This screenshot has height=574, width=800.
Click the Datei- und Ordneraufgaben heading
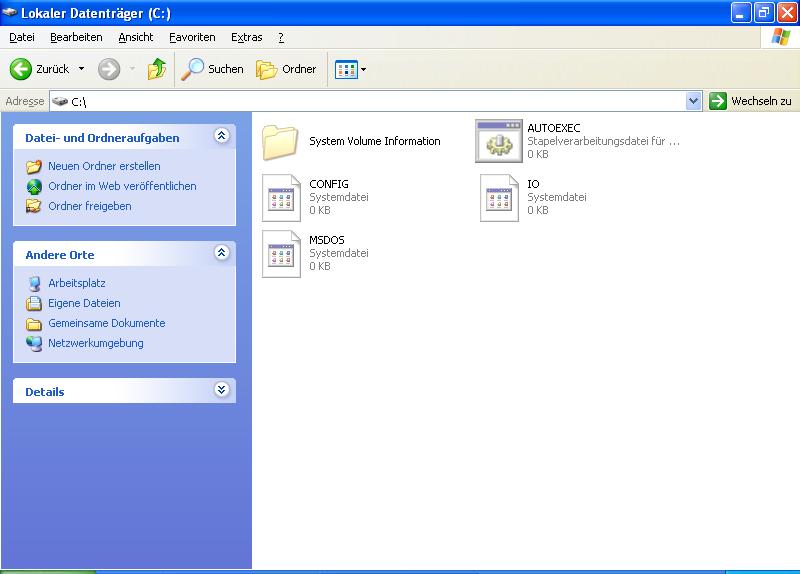point(102,138)
